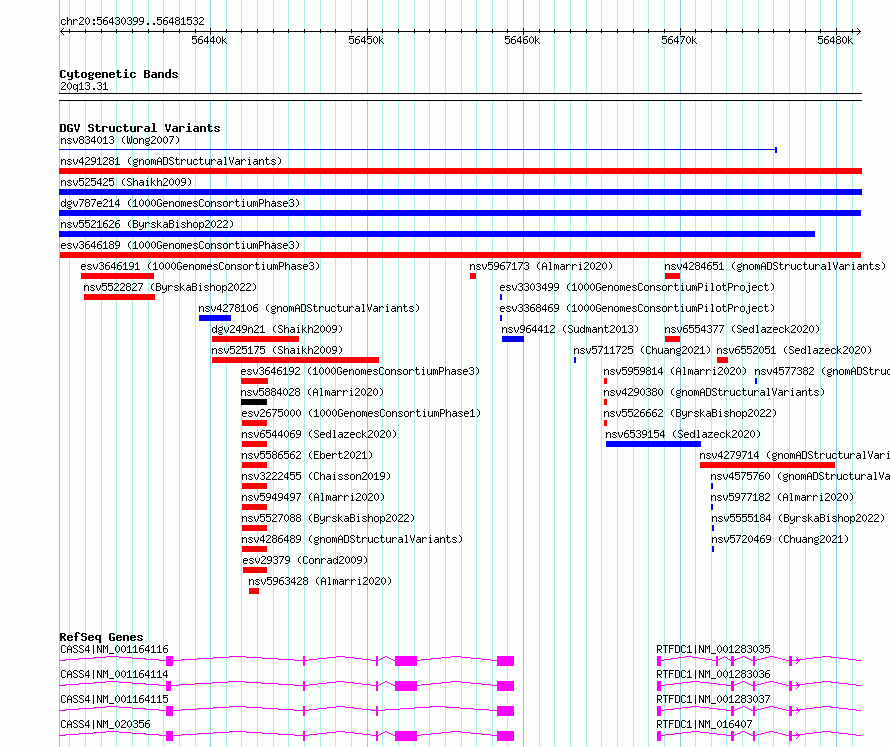Select the blue nsv525425 Shaikh2009 variant bar

coord(460,192)
